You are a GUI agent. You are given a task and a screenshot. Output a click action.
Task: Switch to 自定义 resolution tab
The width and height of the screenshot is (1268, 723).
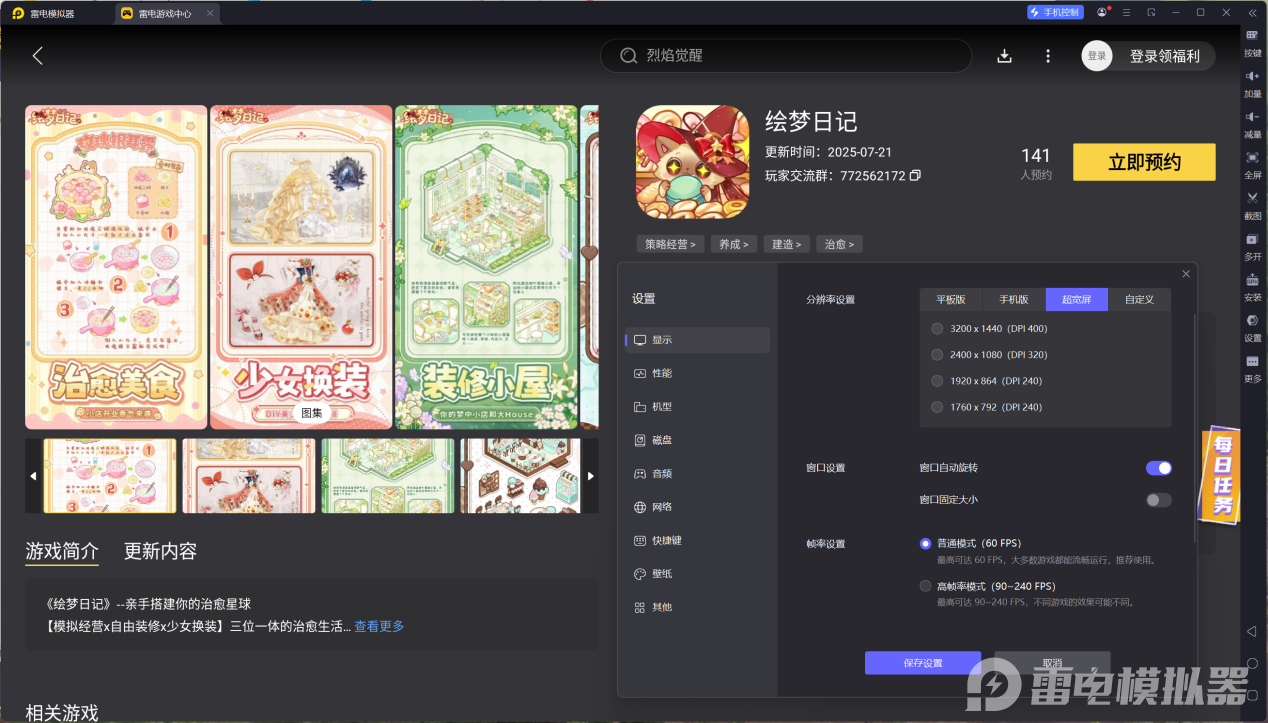point(1139,299)
